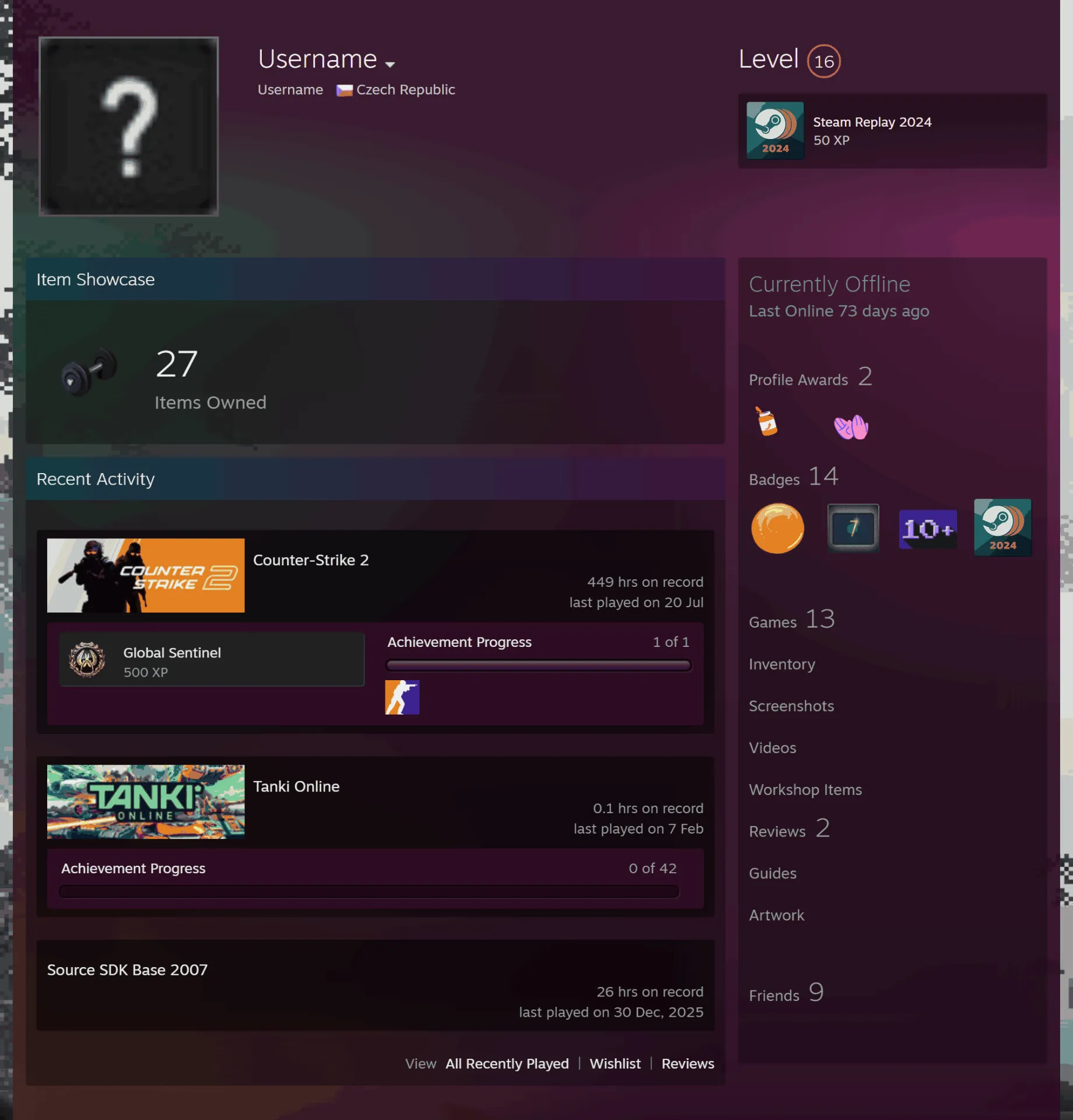Click the Czech Republic flag icon
This screenshot has height=1120, width=1073.
coord(344,90)
